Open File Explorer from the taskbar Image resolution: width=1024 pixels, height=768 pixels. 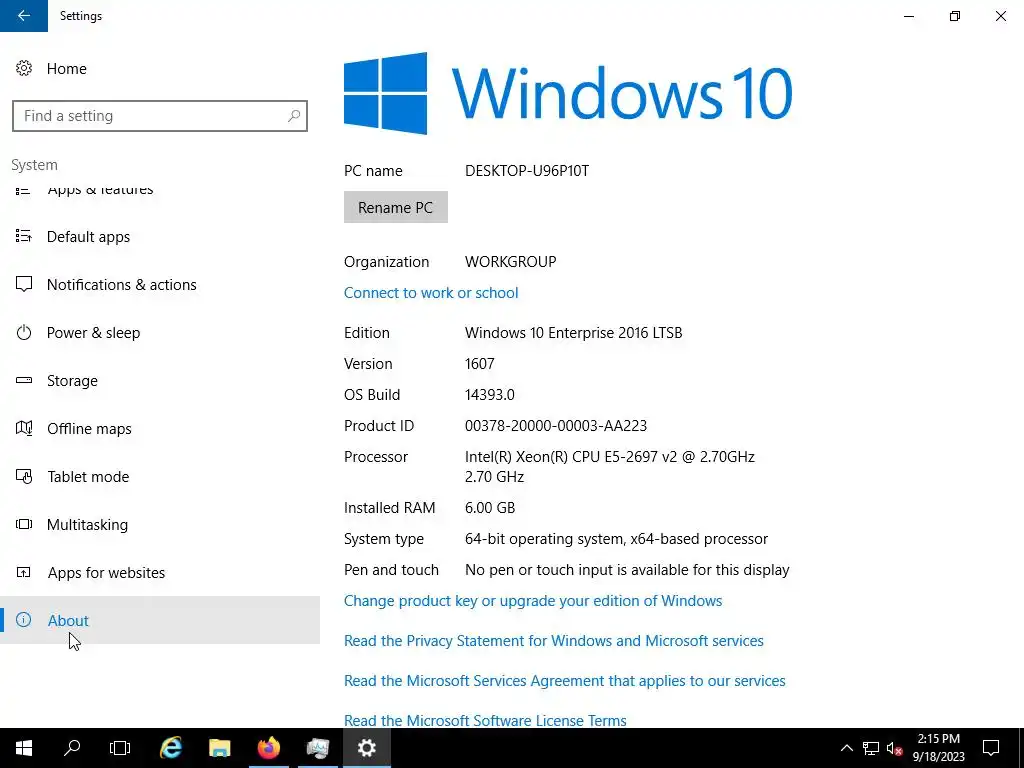coord(219,748)
